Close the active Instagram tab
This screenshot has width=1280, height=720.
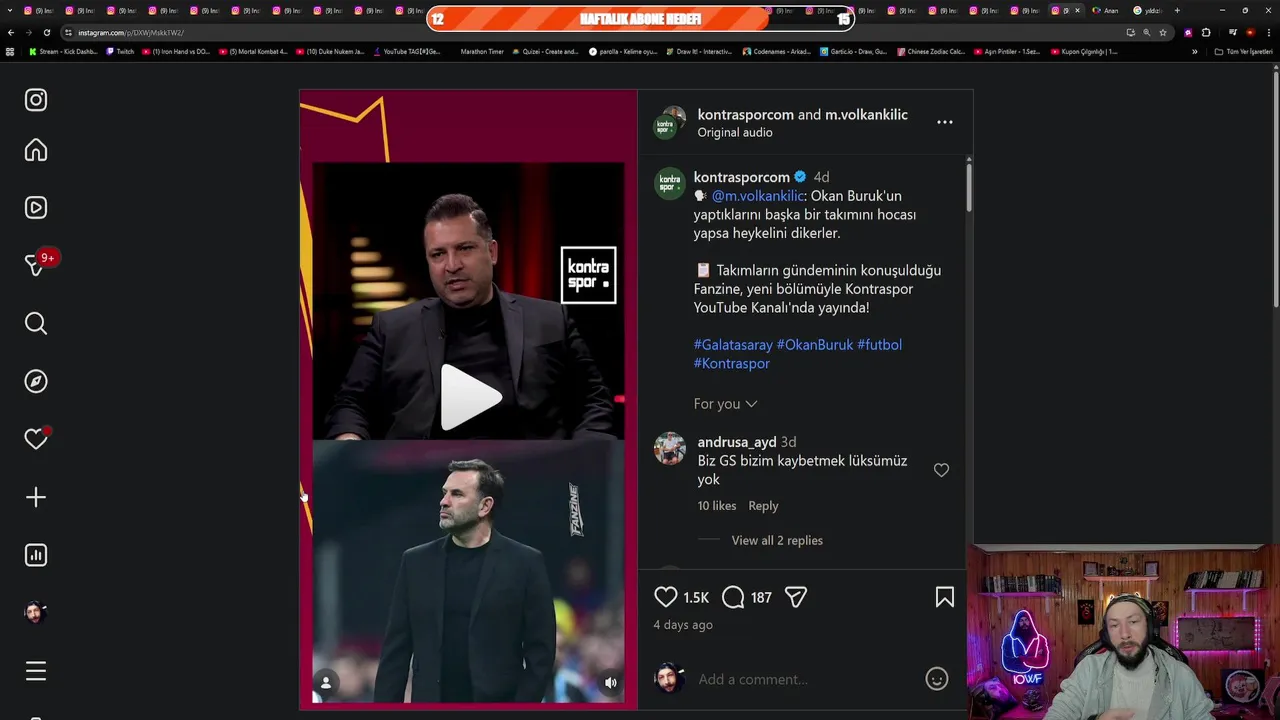click(1077, 10)
